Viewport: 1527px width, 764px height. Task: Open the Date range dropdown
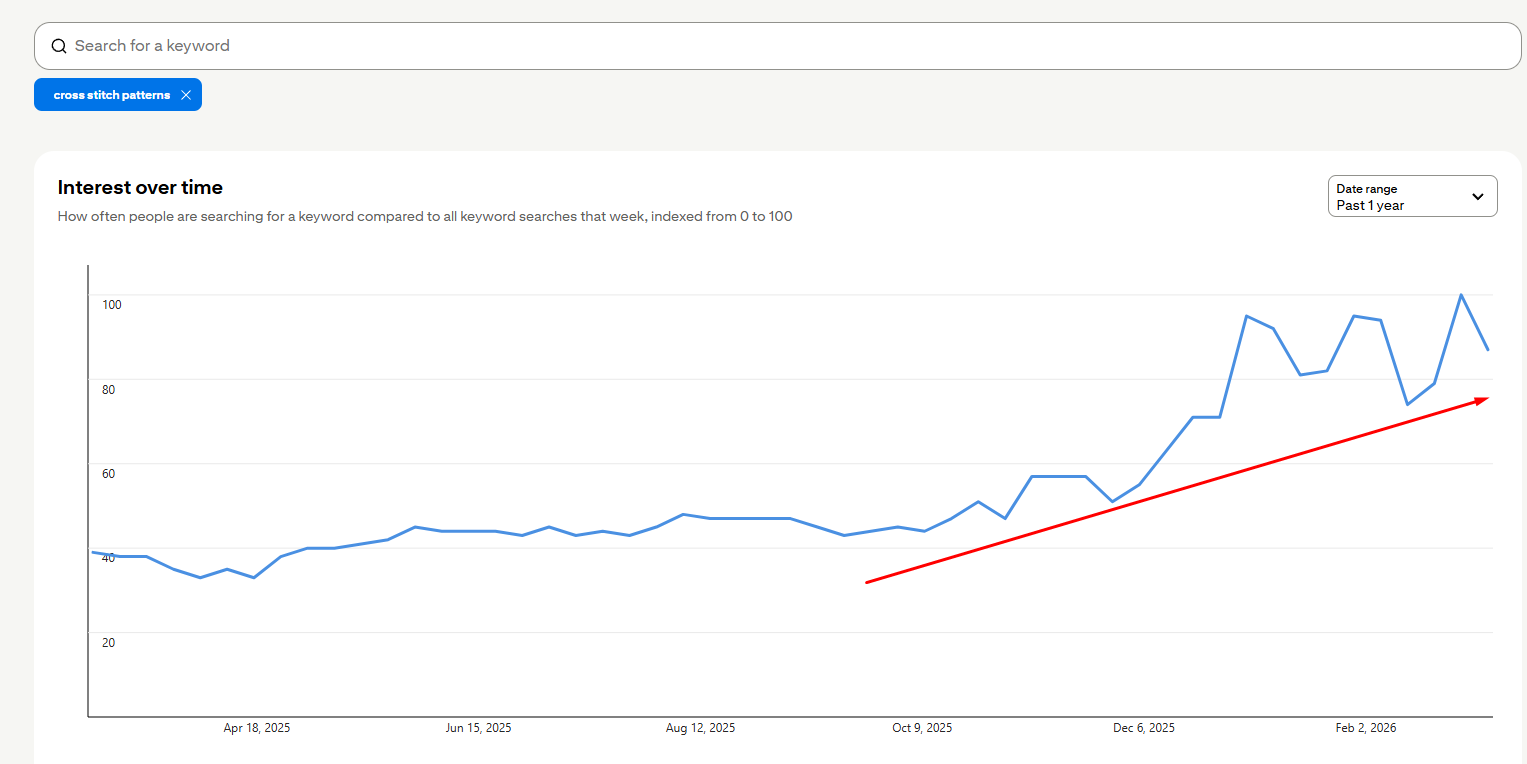pos(1412,196)
